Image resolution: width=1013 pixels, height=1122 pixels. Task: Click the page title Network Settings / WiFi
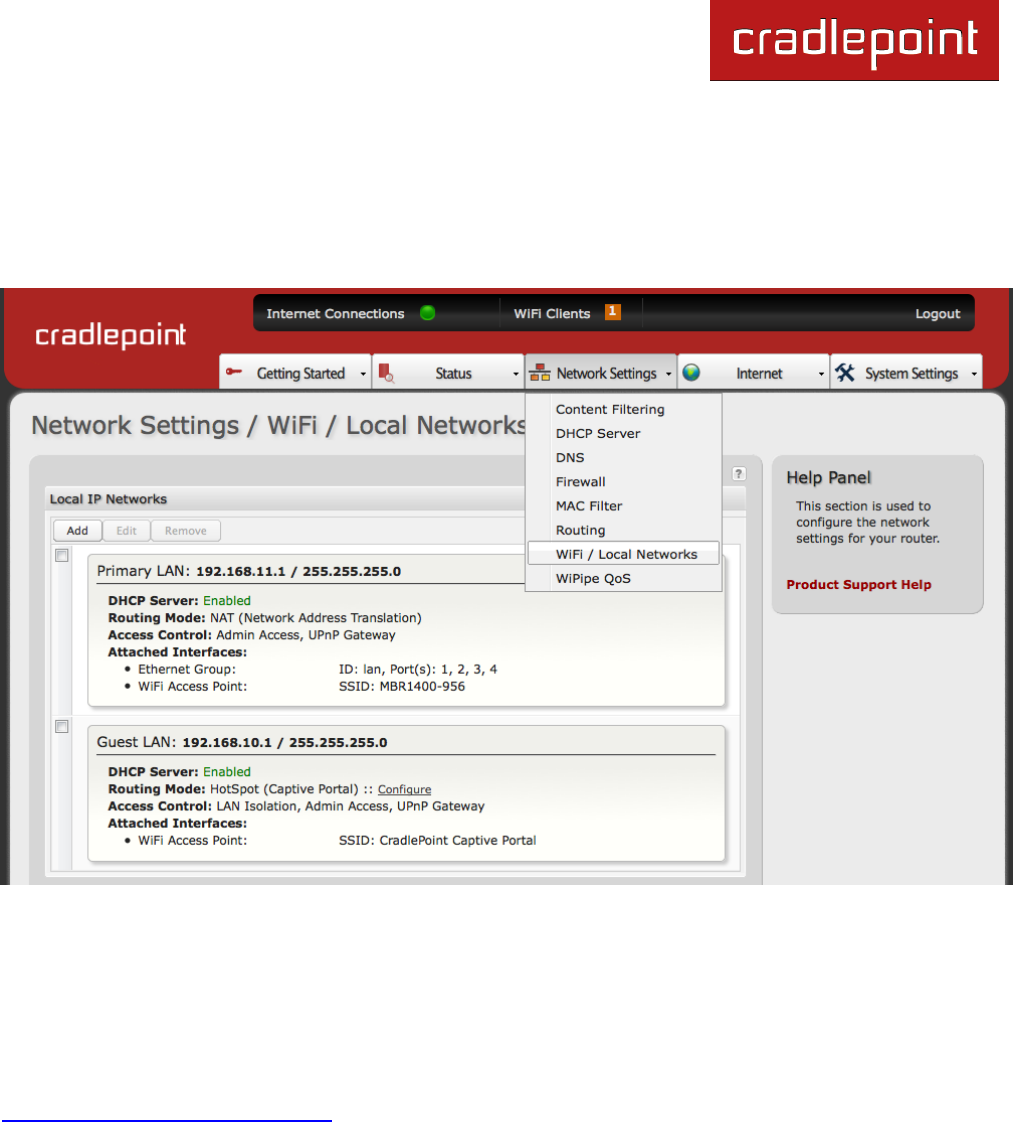(x=279, y=425)
